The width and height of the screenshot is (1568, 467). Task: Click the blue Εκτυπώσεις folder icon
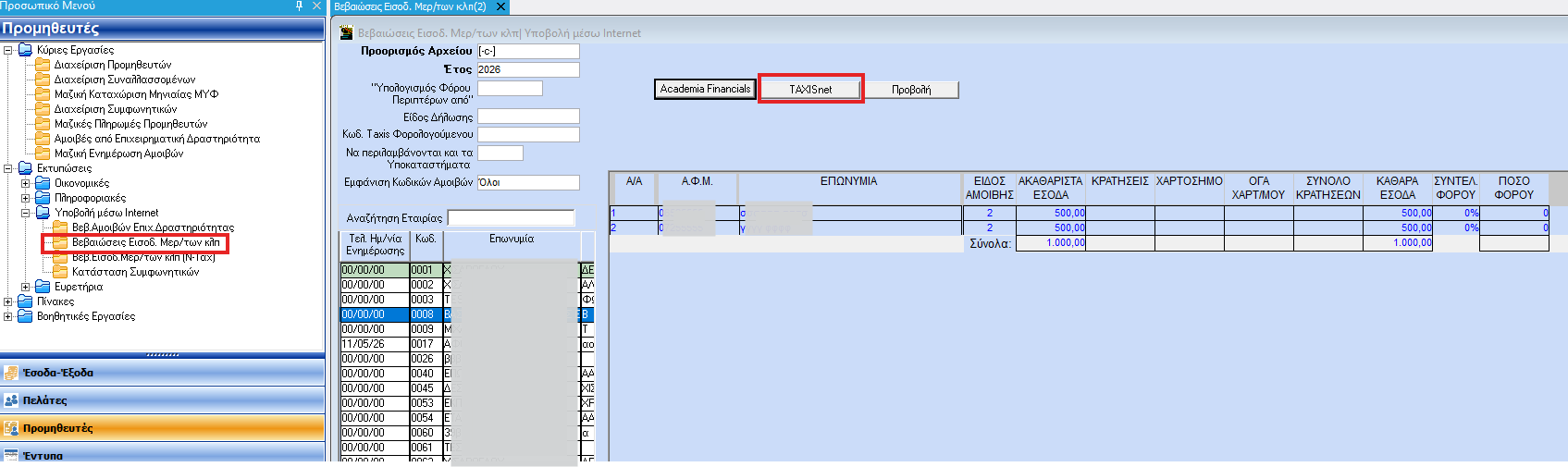(25, 168)
